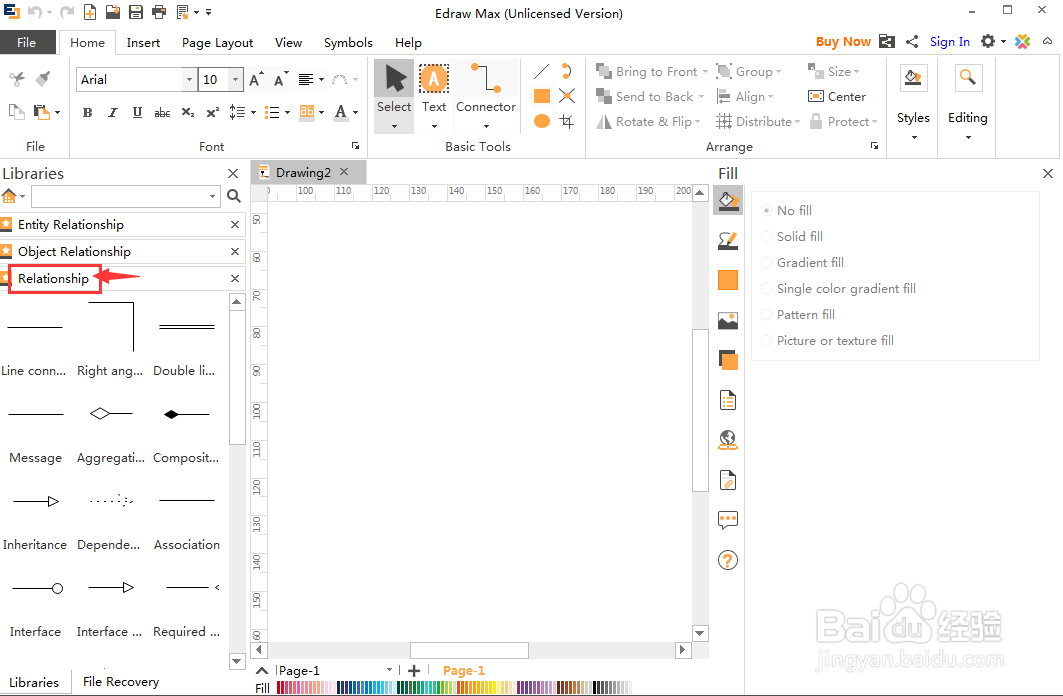Choose the line drawing tool
Image resolution: width=1063 pixels, height=696 pixels.
pyautogui.click(x=542, y=71)
